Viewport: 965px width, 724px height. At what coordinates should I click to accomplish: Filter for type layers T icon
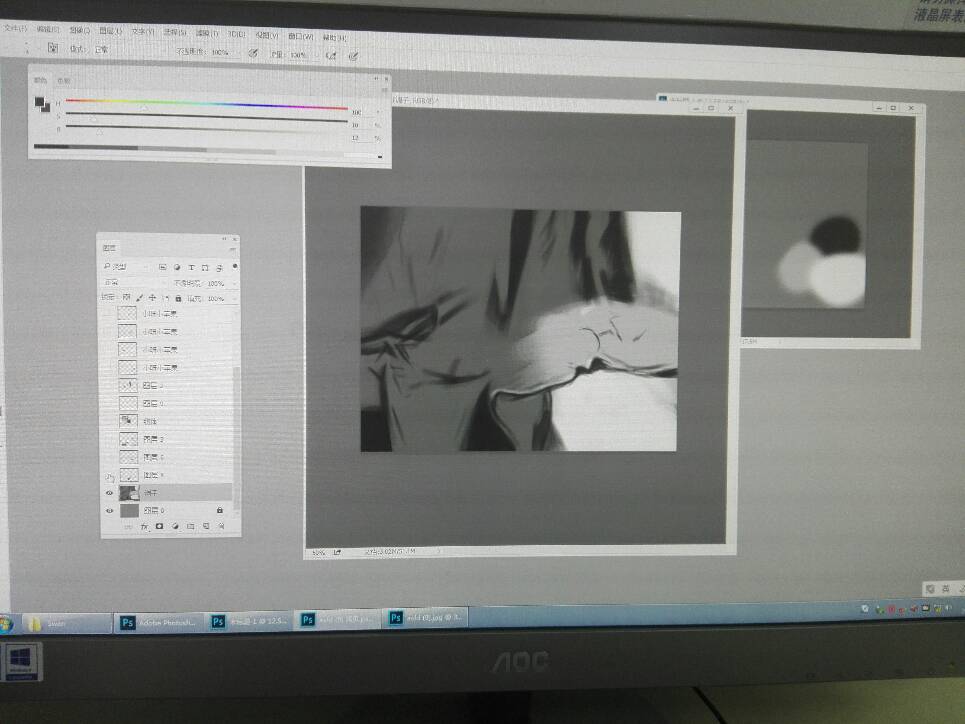click(x=191, y=268)
